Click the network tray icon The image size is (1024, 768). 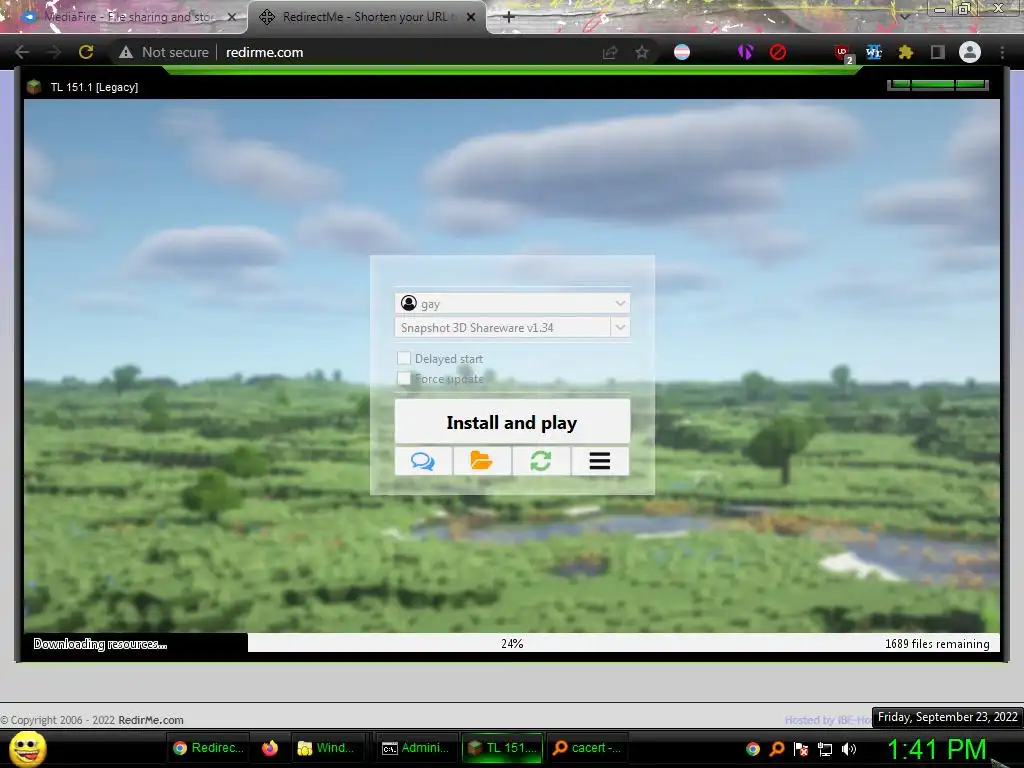(x=825, y=749)
